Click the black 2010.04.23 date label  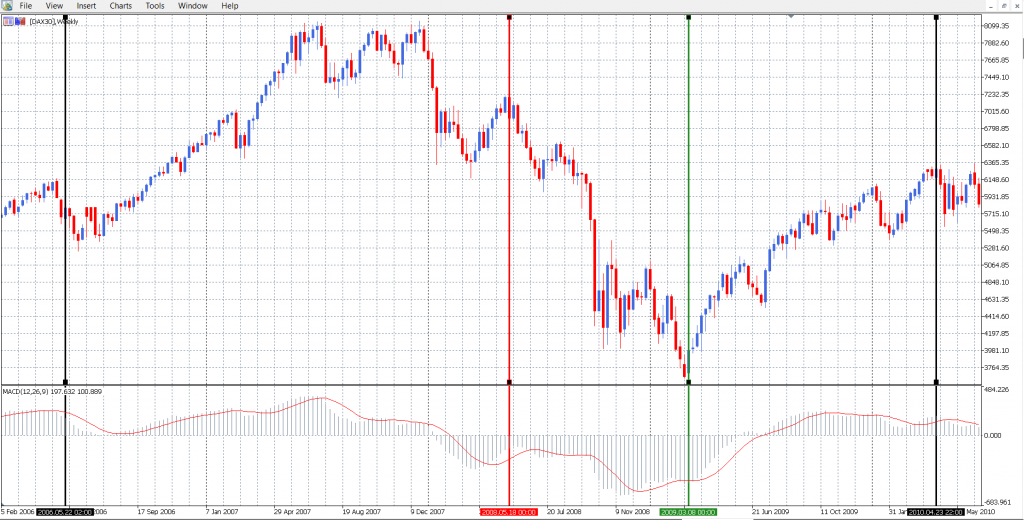coord(935,512)
